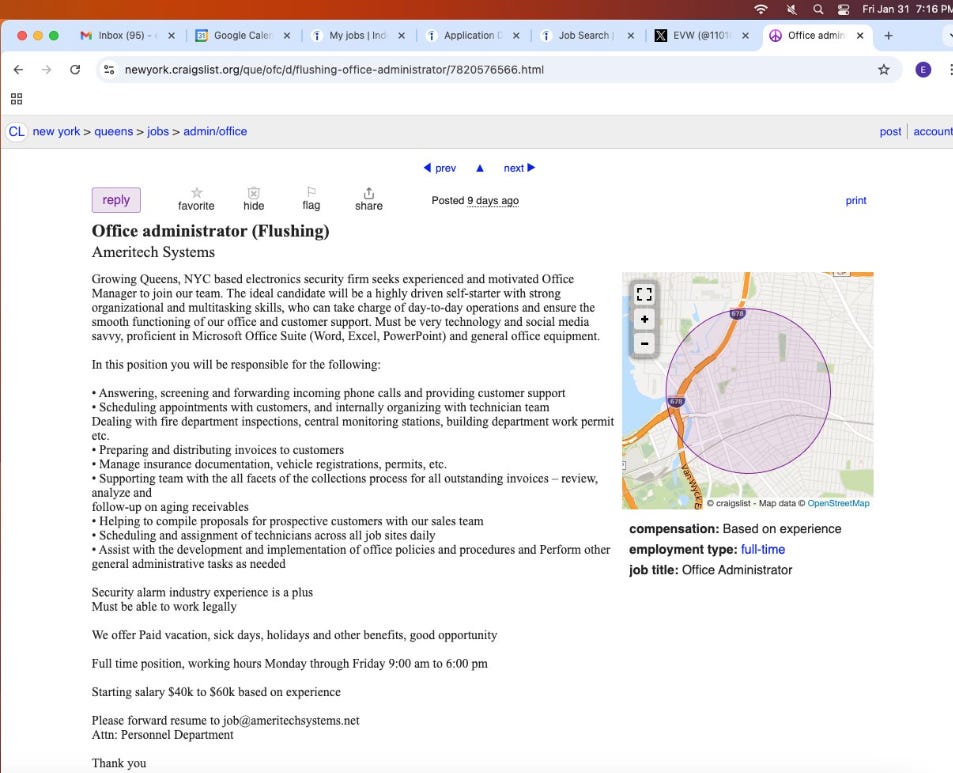
Task: Toggle the map fullscreen button
Action: coord(644,295)
